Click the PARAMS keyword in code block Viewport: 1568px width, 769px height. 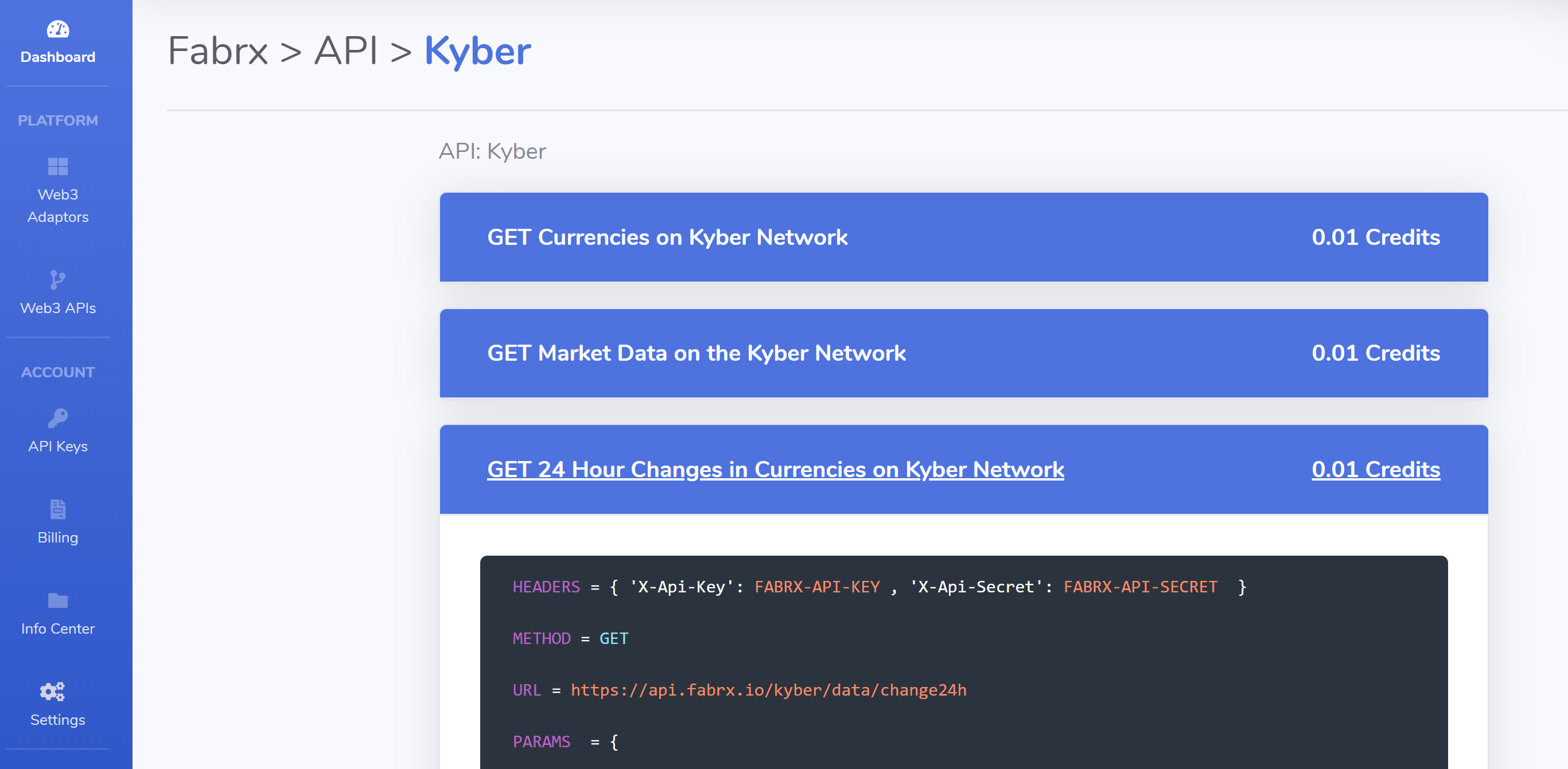pyautogui.click(x=541, y=741)
